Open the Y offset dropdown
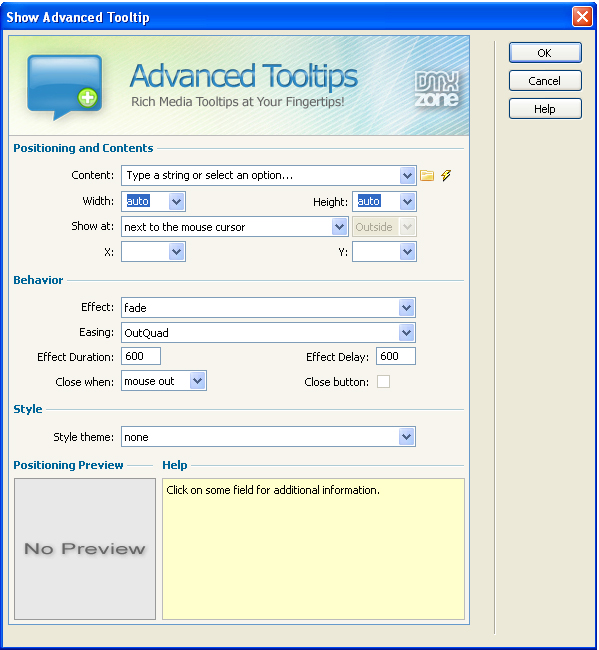The height and width of the screenshot is (650, 599). [x=407, y=252]
